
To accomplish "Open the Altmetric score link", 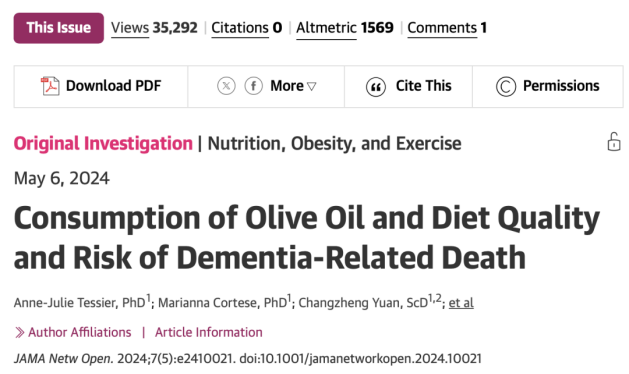I will (326, 28).
